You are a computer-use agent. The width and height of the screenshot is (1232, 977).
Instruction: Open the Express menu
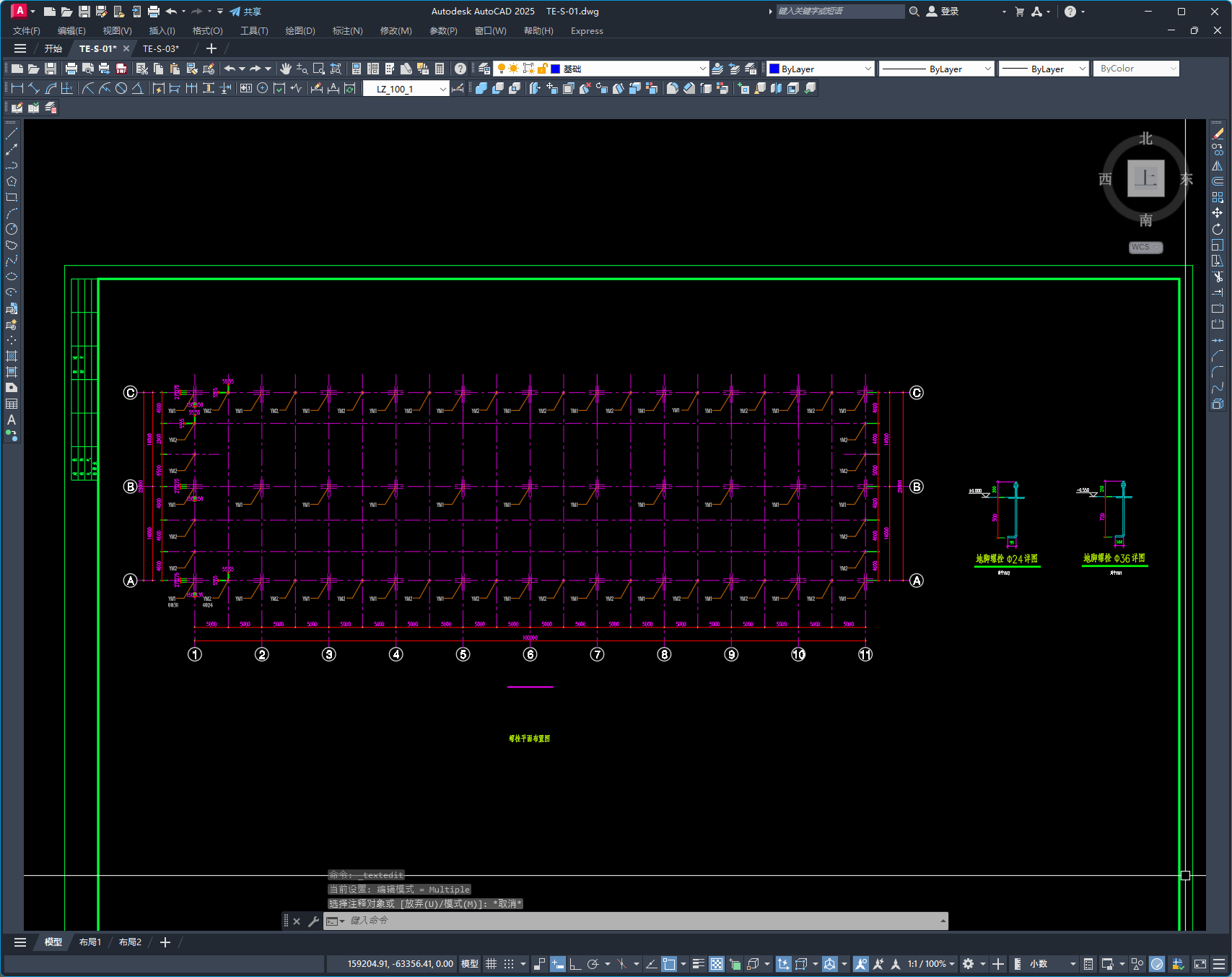click(x=587, y=31)
